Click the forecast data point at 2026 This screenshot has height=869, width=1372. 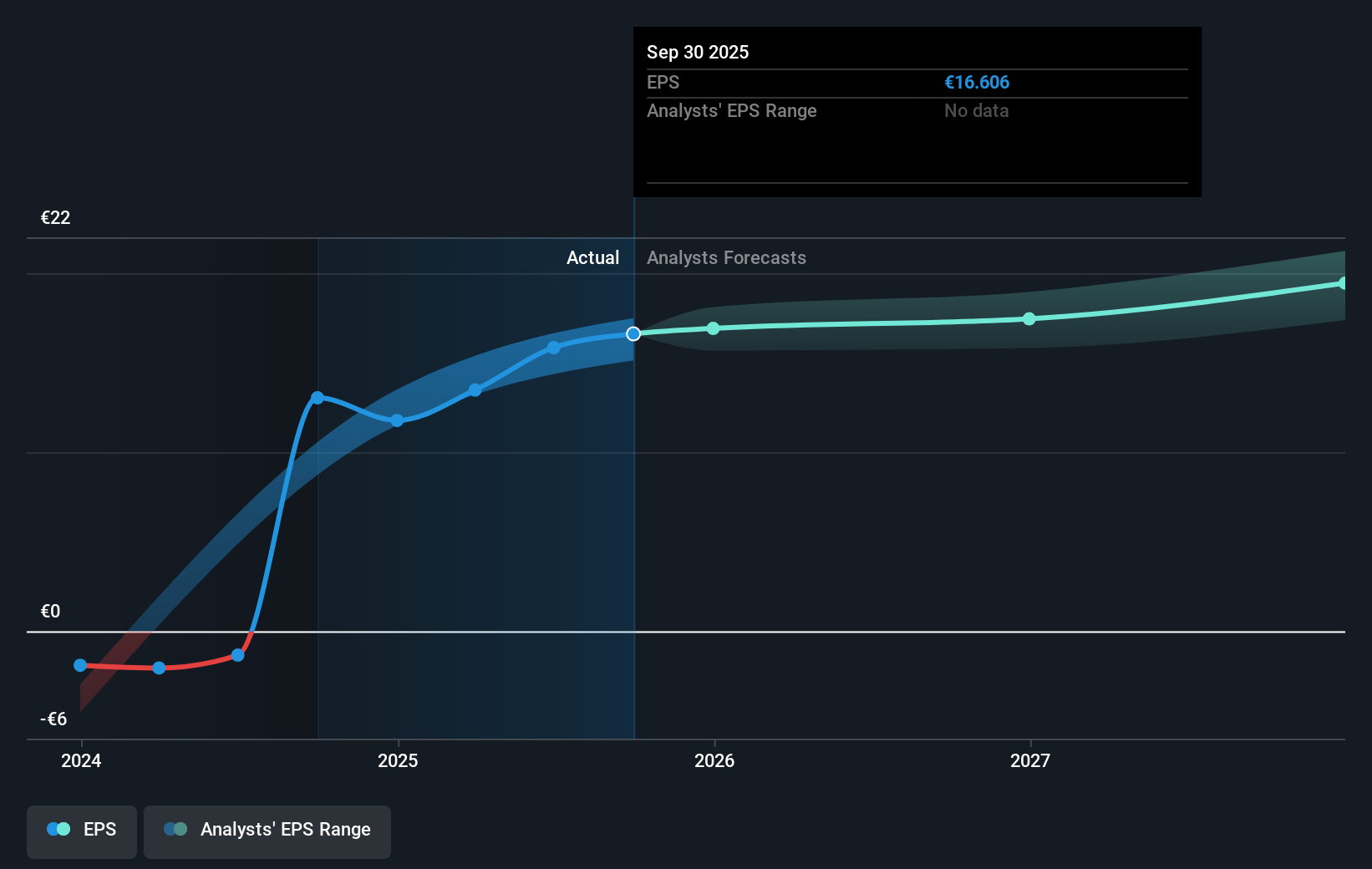[713, 328]
